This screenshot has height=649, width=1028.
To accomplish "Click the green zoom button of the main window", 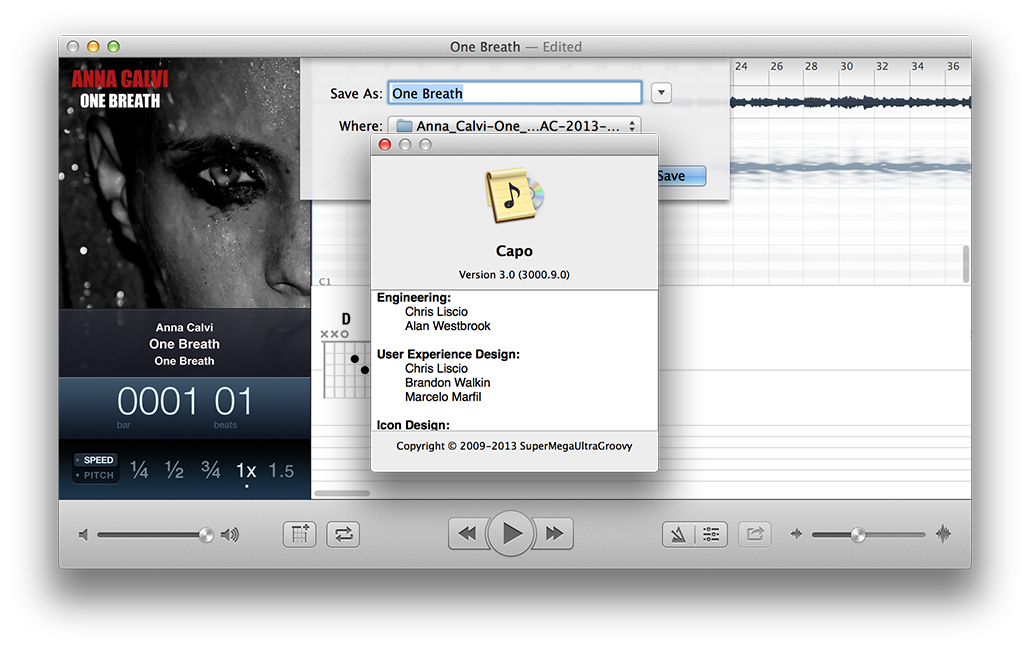I will point(113,47).
